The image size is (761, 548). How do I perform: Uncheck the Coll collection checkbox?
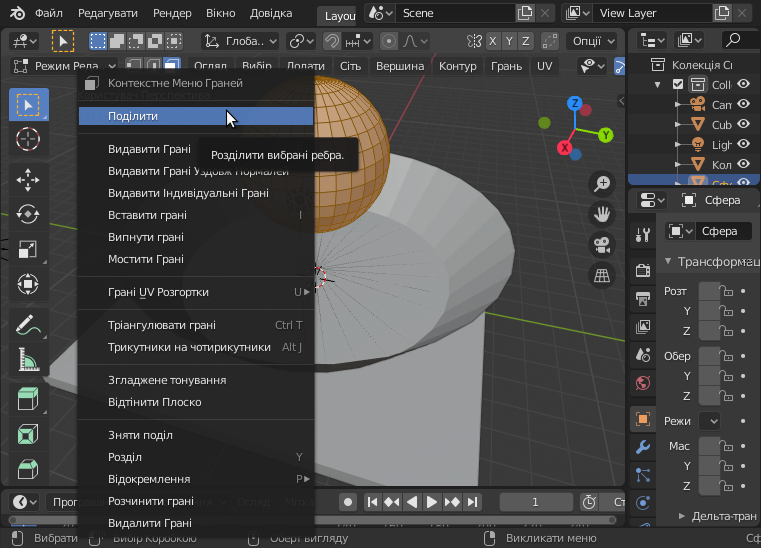(678, 84)
